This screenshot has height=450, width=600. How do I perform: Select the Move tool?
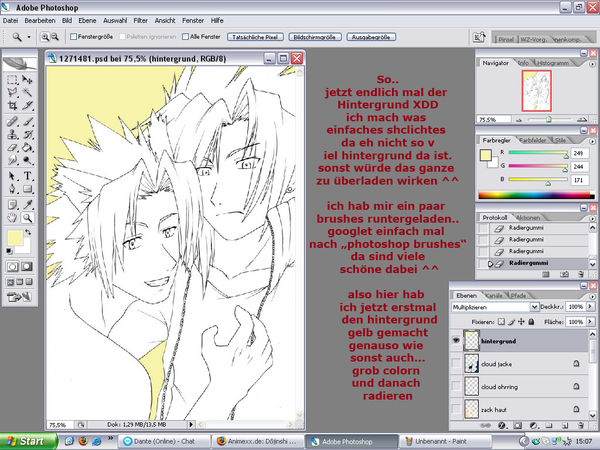27,80
